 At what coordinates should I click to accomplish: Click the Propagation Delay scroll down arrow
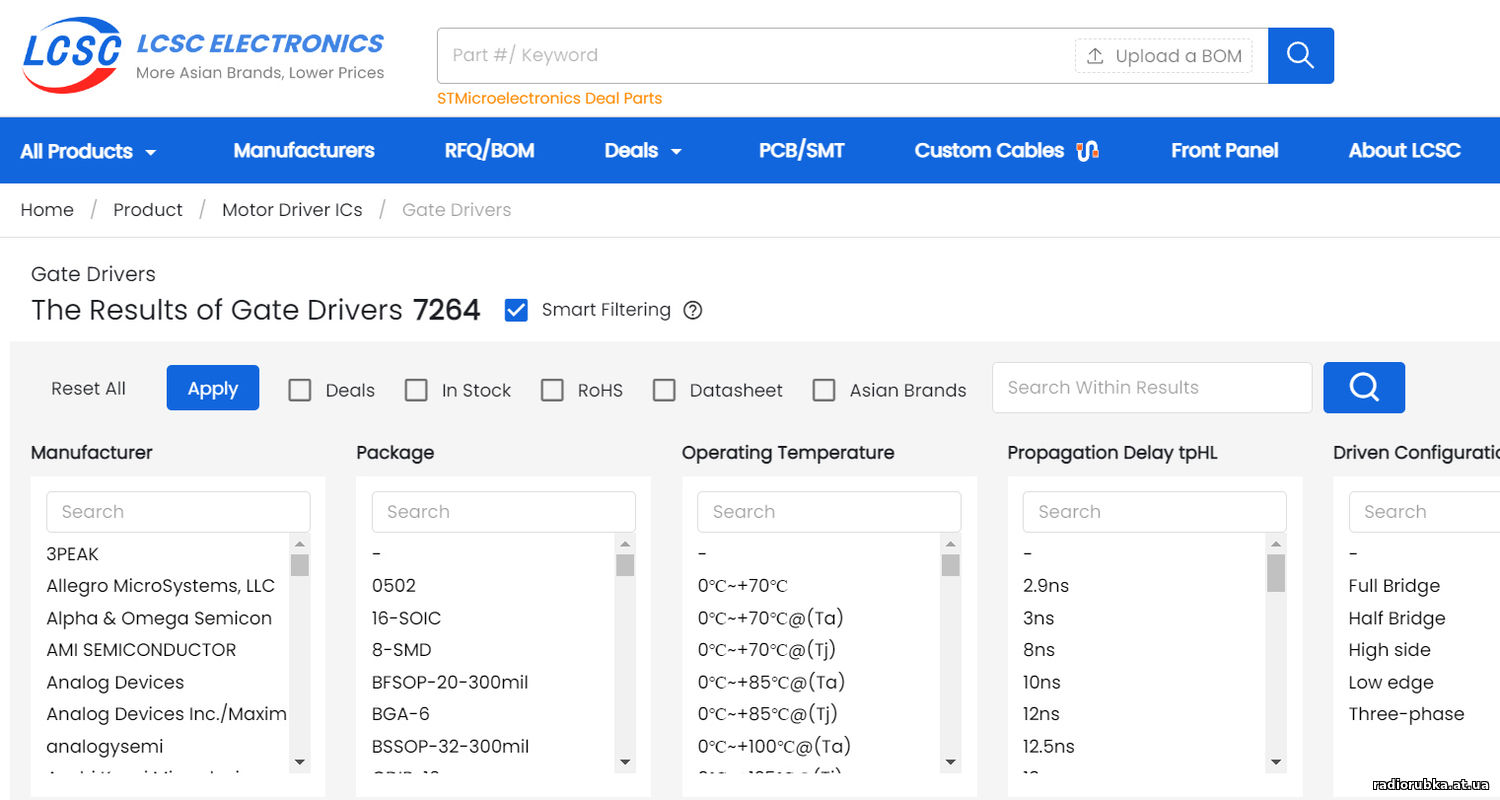pos(1276,762)
